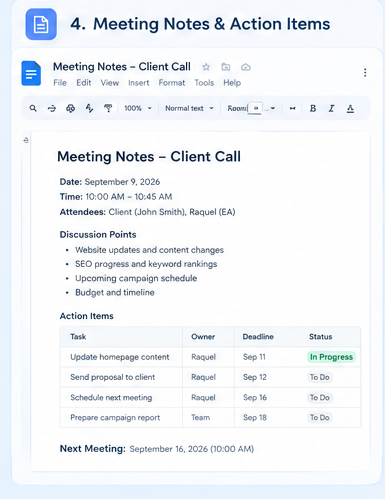Screen dimensions: 385x499
Task: Click the icon left of Bold
Action: coord(292,108)
